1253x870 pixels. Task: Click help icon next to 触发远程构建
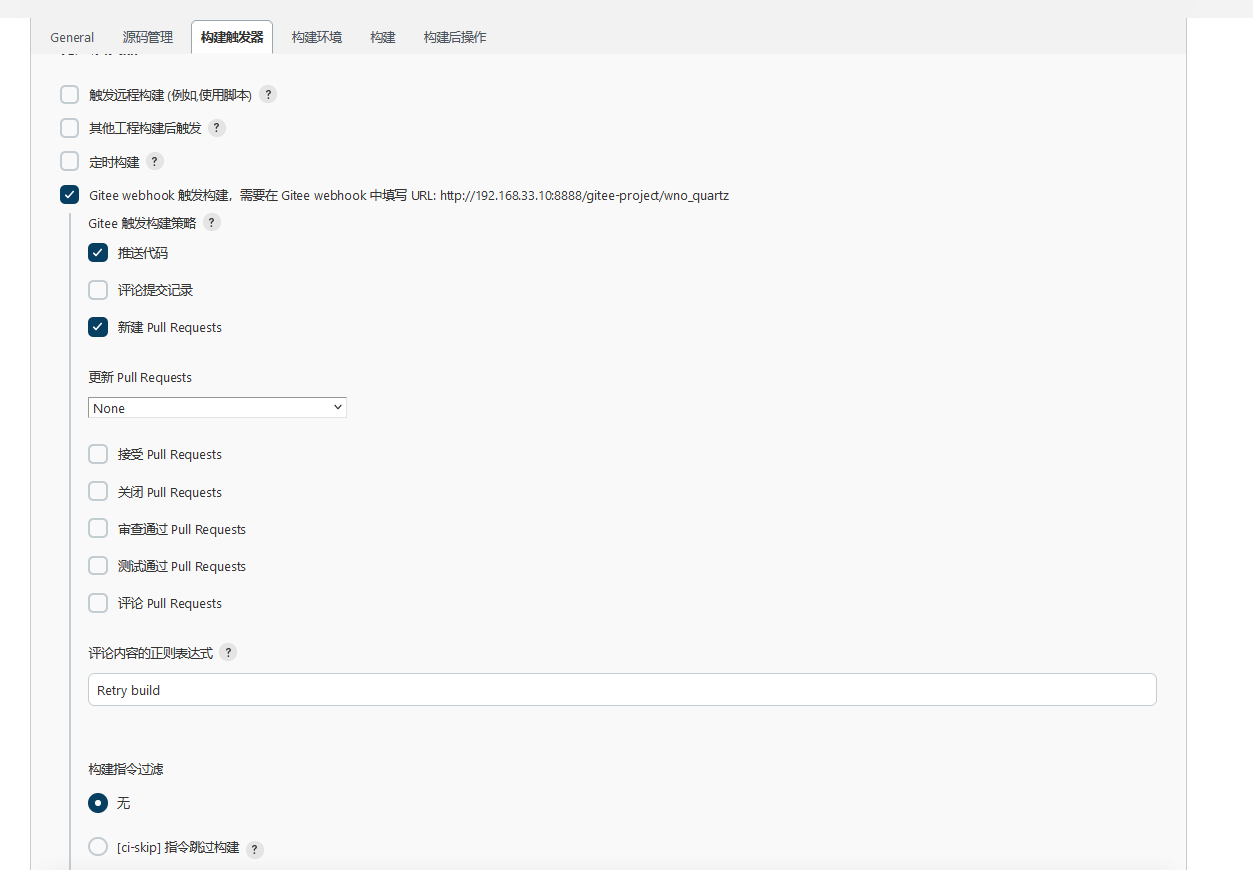268,95
